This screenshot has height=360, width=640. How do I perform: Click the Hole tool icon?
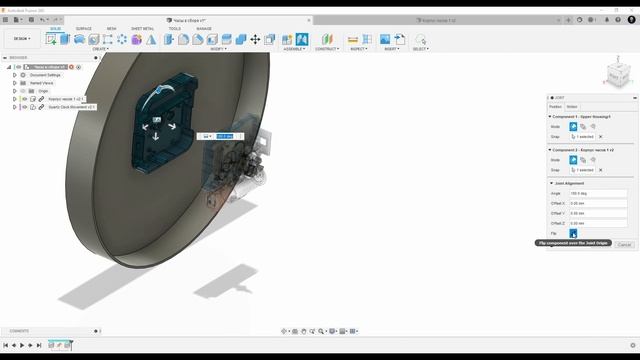click(93, 39)
